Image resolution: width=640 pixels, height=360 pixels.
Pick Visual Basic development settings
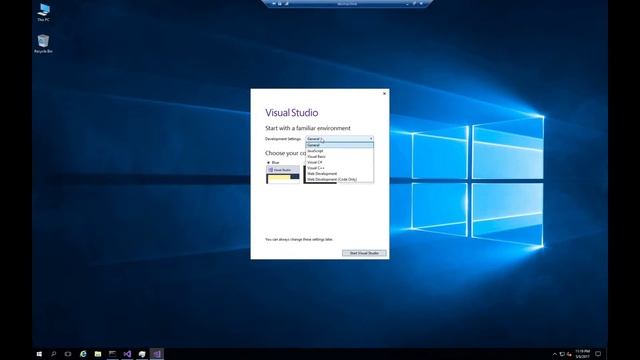point(340,156)
